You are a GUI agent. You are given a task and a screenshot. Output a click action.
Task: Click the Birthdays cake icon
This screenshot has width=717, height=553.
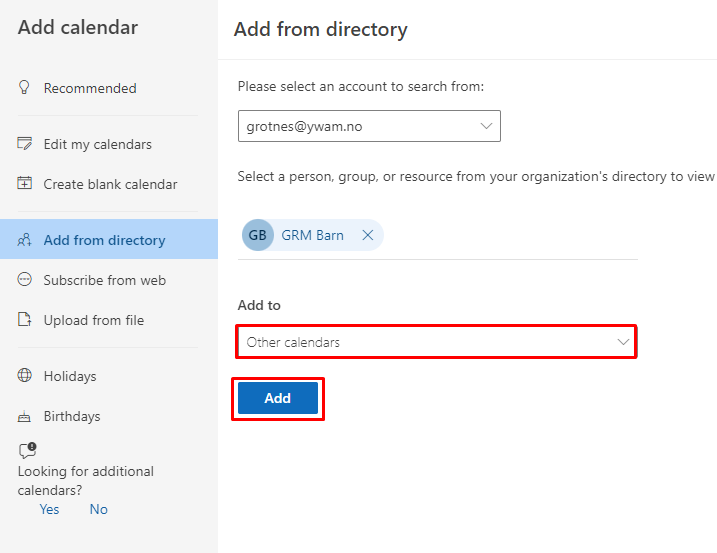(x=25, y=416)
